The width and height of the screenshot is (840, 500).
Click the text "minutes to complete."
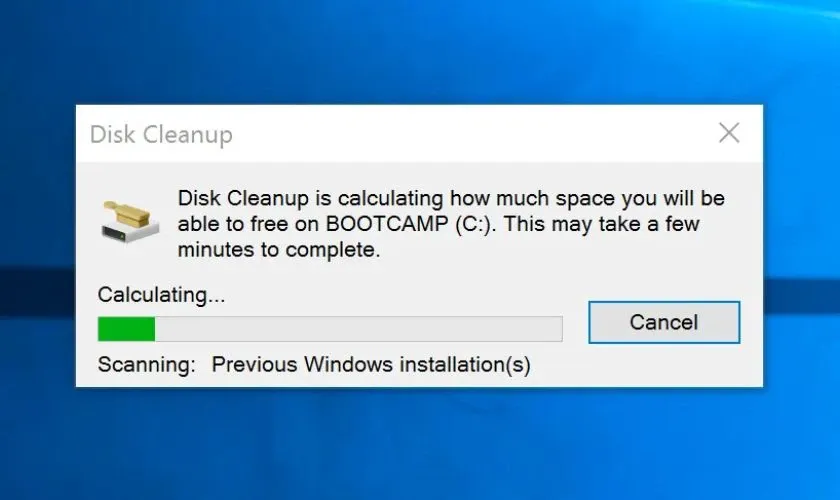coord(279,250)
